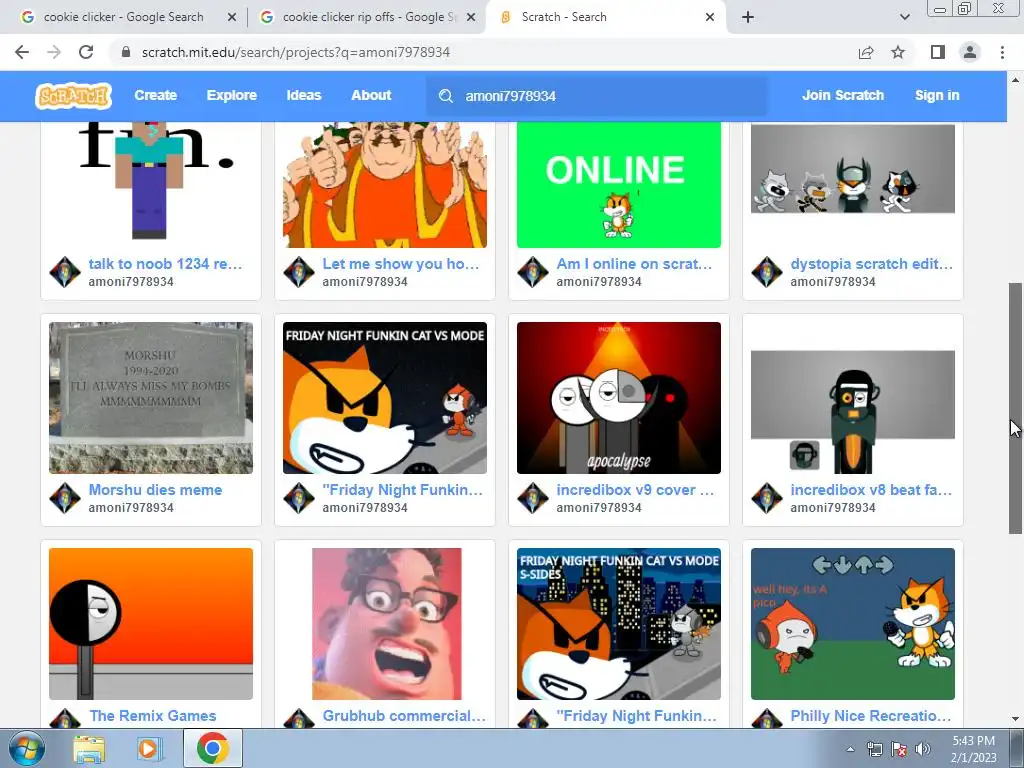
Task: Click the Scratch search field with amoni7978934
Action: point(597,96)
